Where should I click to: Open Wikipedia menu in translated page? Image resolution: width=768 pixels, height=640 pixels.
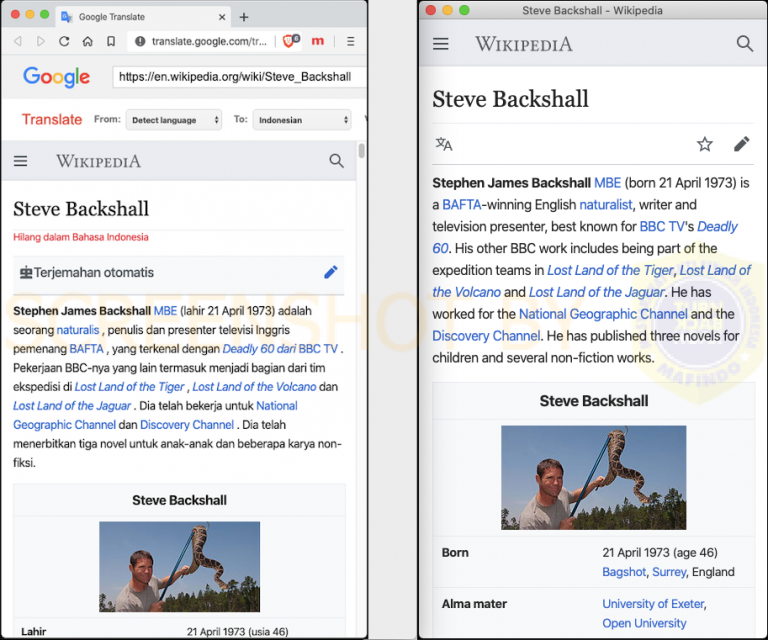click(21, 161)
